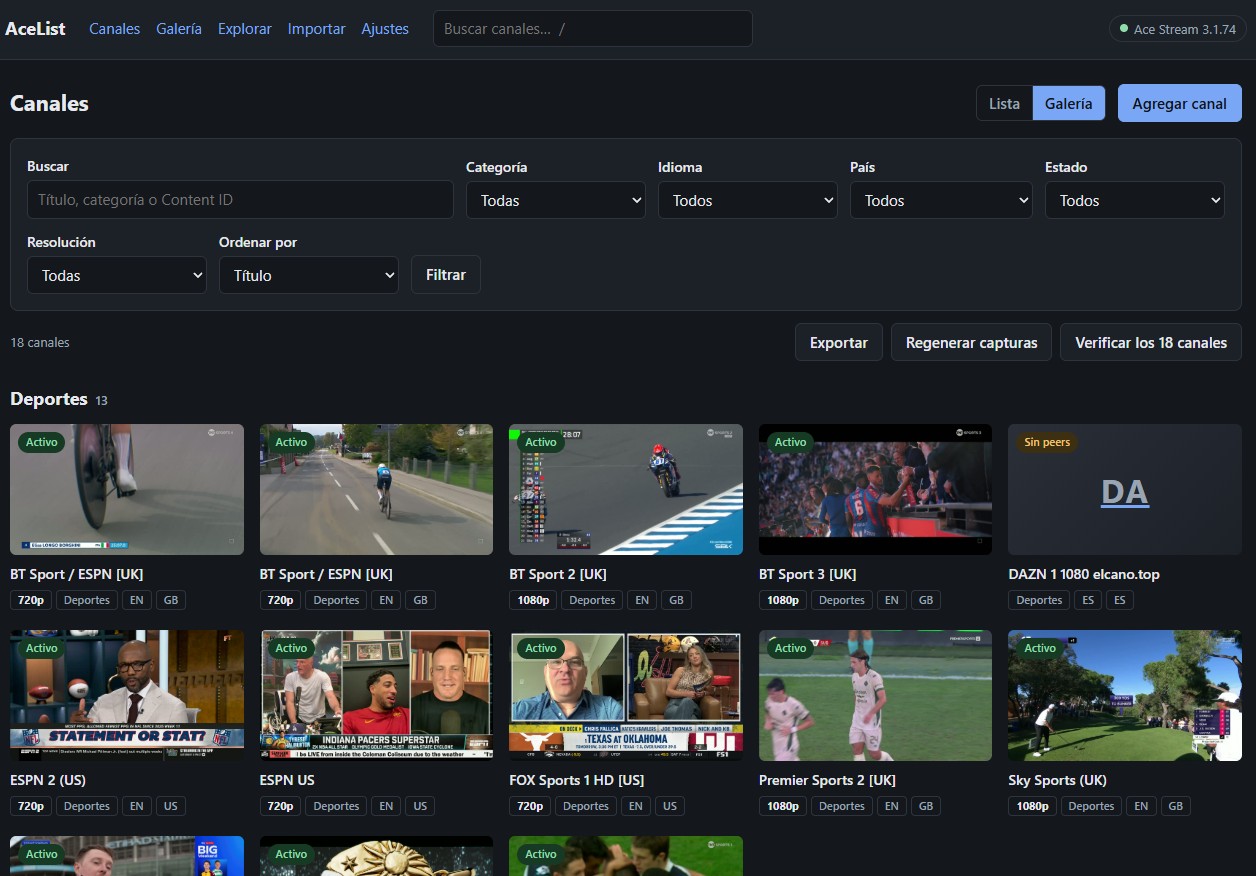Open Importar page
Screen dimensions: 1256x876
coord(317,29)
